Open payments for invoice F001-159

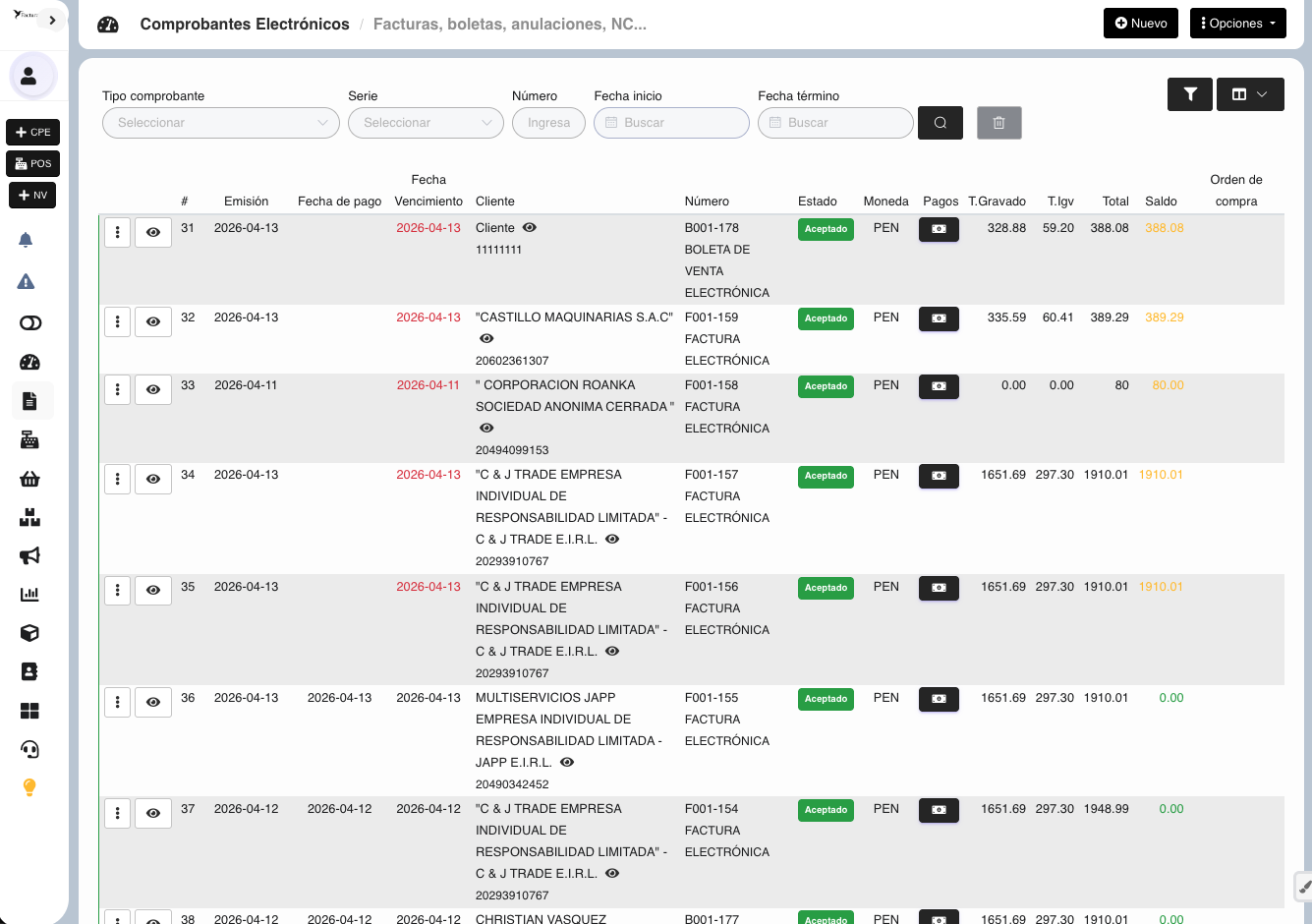tap(939, 318)
